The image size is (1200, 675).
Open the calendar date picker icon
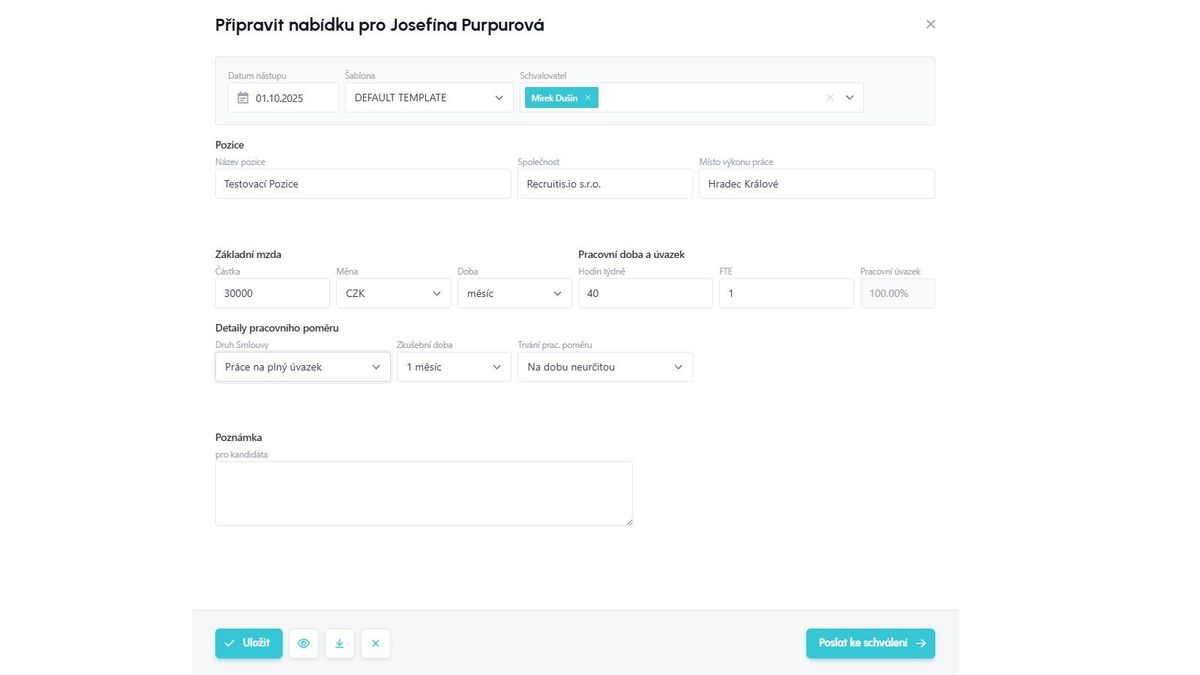(243, 98)
